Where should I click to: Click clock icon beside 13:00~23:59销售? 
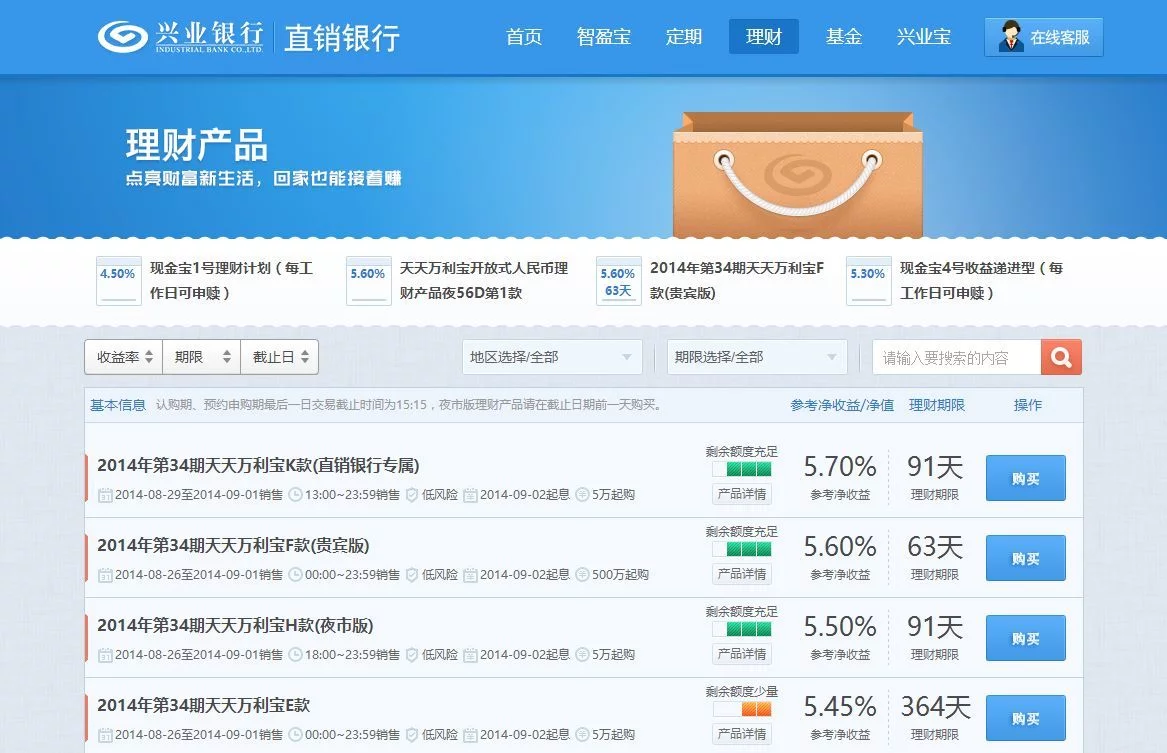tap(295, 495)
